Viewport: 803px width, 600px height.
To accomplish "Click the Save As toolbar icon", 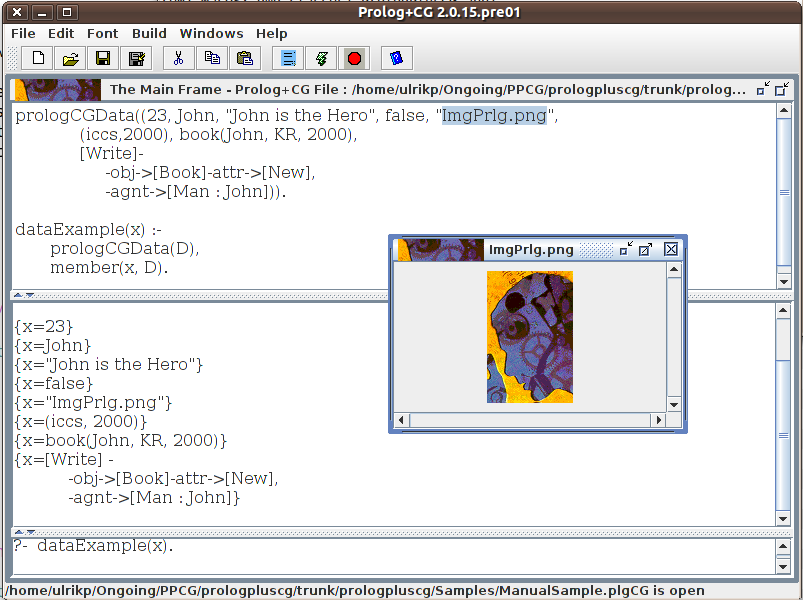I will click(135, 58).
